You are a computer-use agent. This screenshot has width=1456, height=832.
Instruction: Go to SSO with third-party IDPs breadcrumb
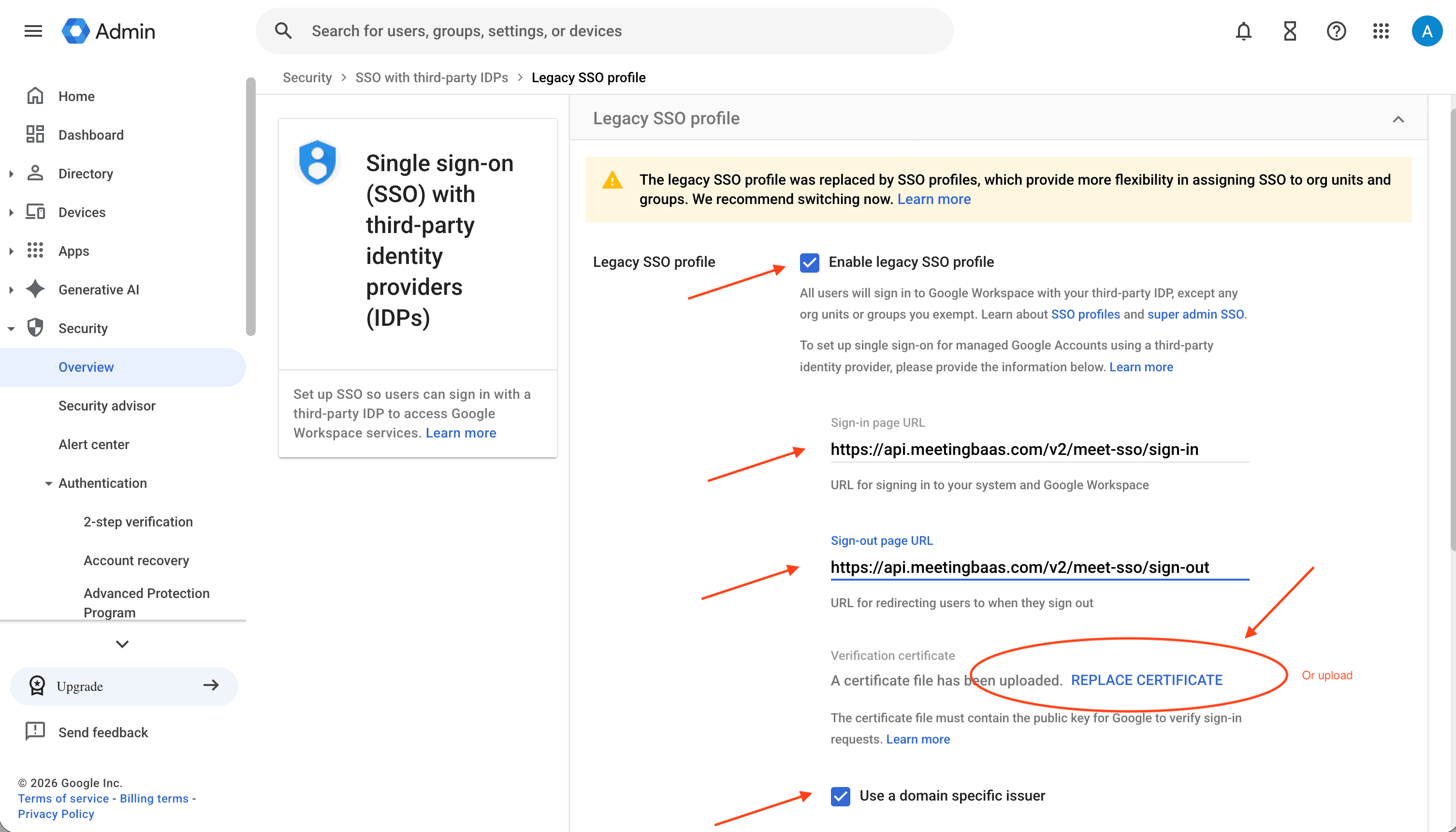point(431,78)
